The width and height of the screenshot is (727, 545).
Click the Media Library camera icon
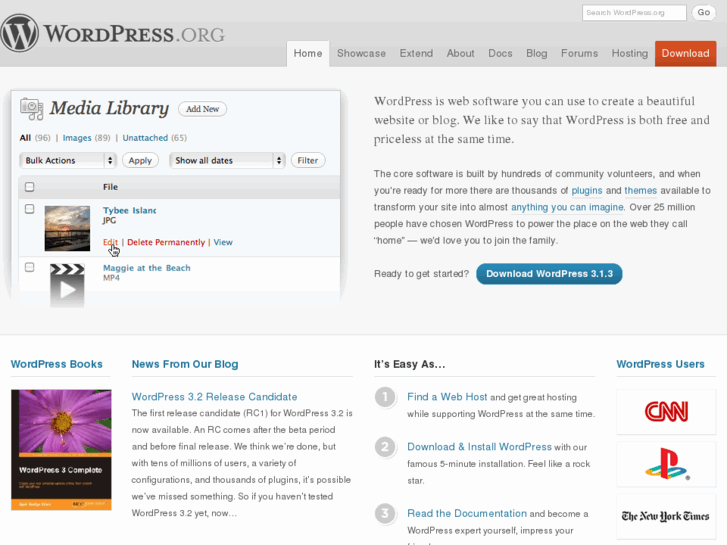click(x=32, y=109)
